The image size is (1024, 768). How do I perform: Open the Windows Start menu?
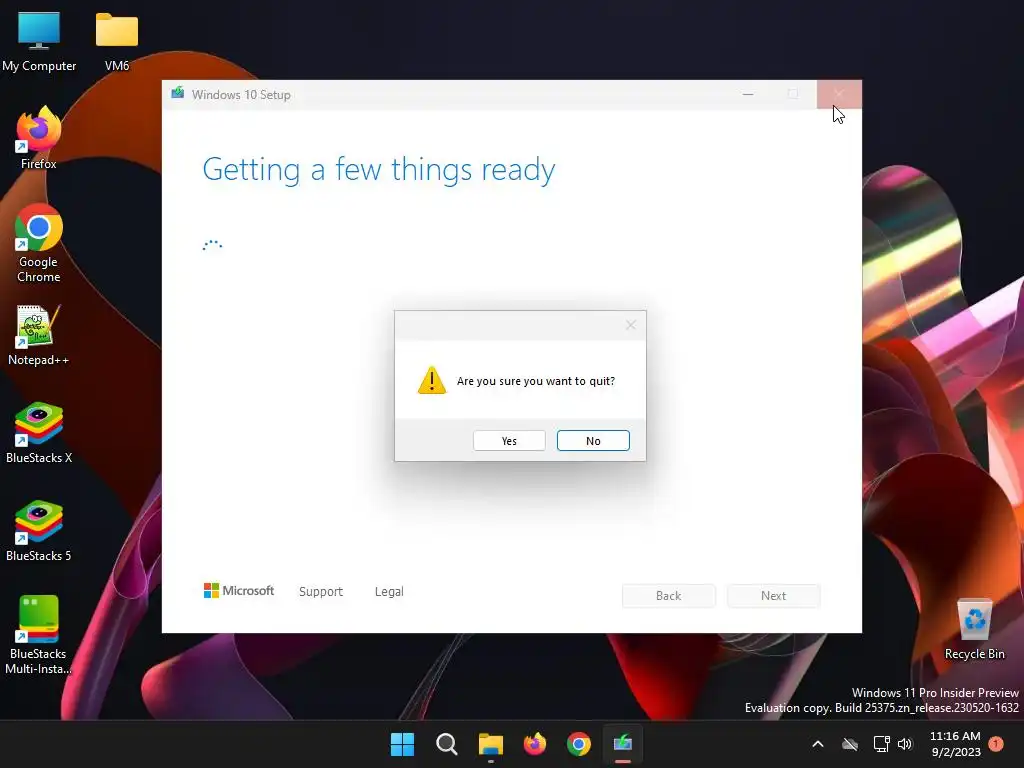coord(402,744)
